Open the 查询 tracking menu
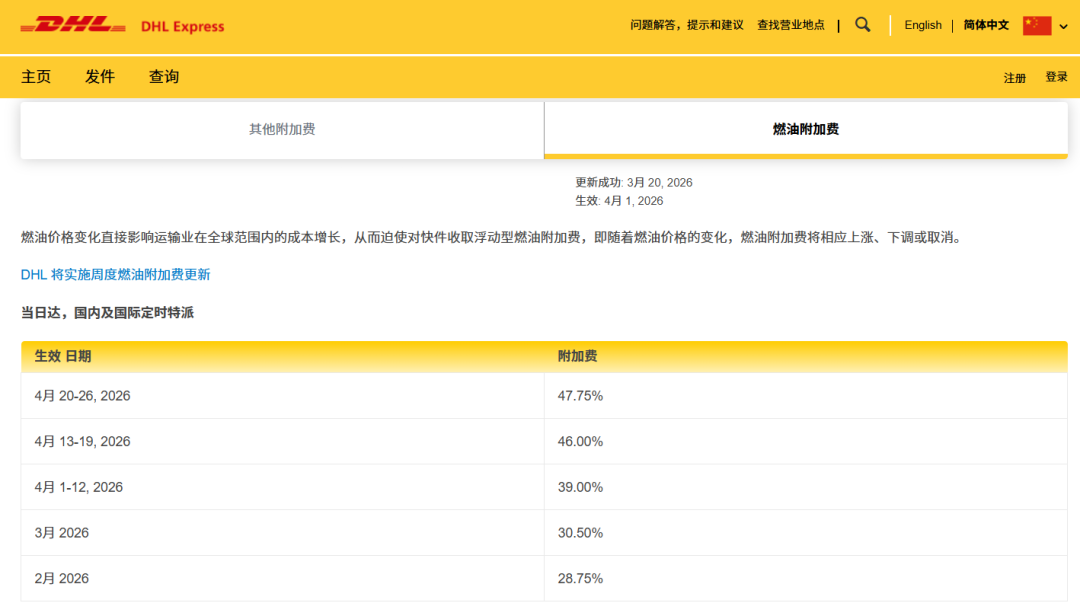The image size is (1080, 603). click(164, 77)
